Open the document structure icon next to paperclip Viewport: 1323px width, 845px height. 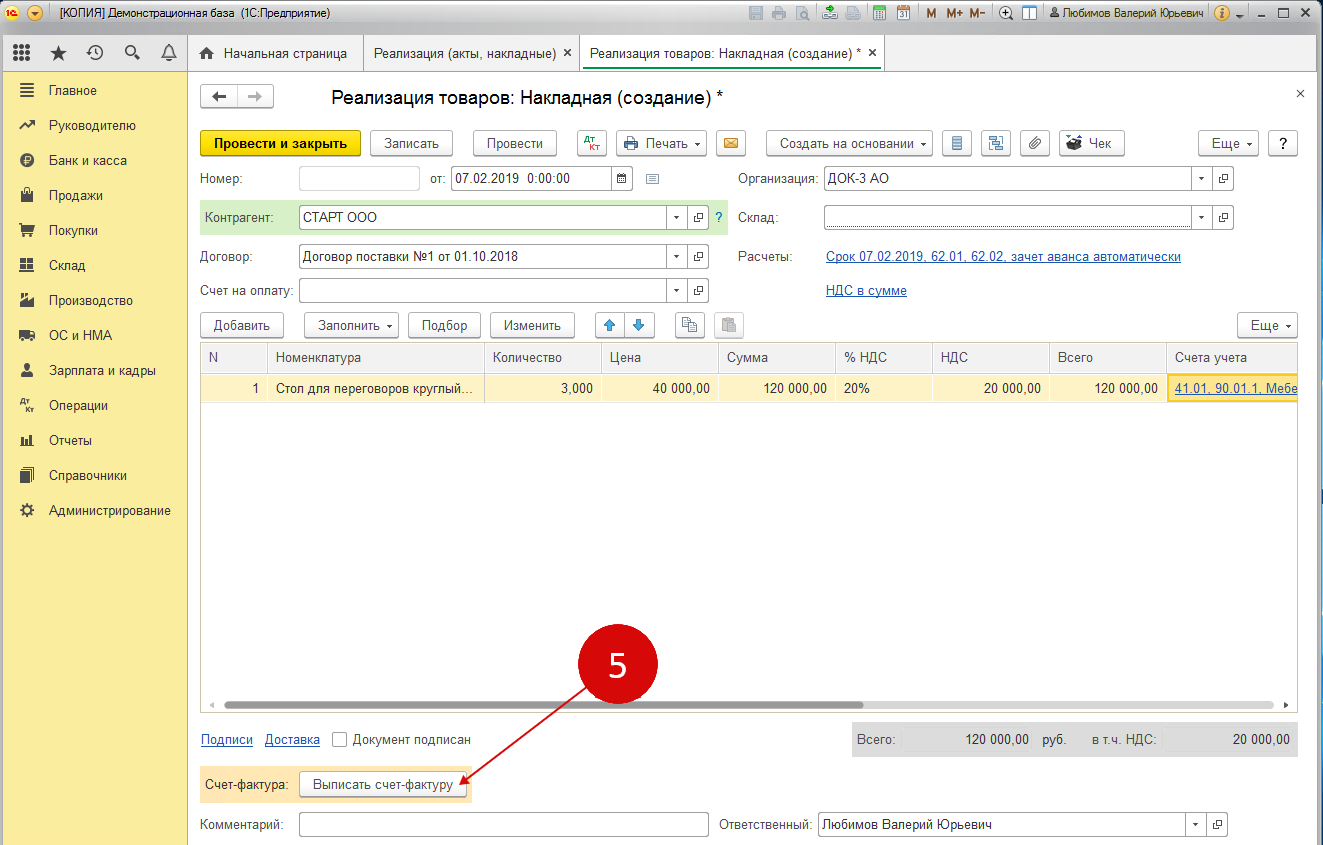pyautogui.click(x=996, y=143)
